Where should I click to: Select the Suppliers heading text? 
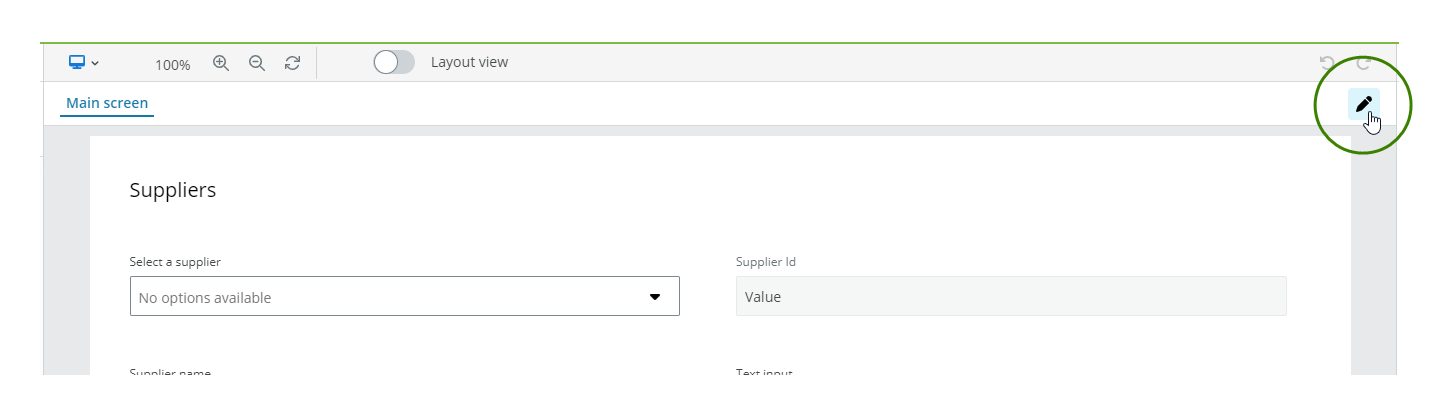(x=173, y=190)
